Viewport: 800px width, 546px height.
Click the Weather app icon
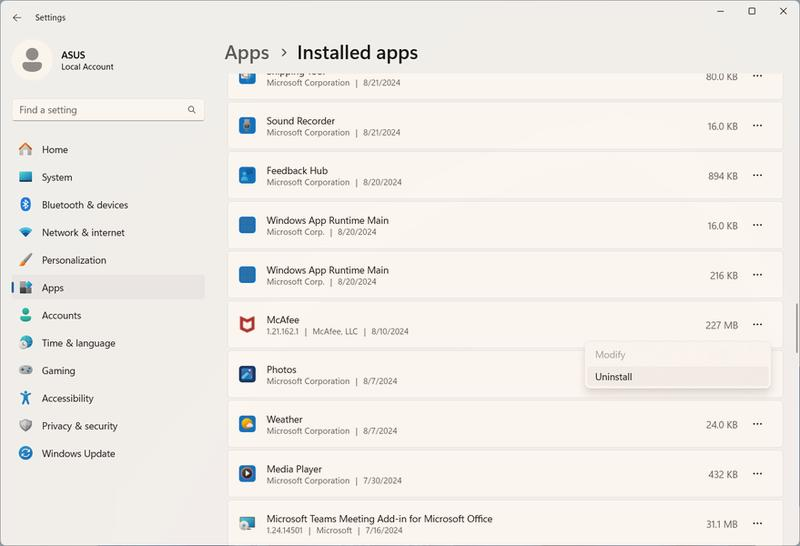tap(247, 424)
